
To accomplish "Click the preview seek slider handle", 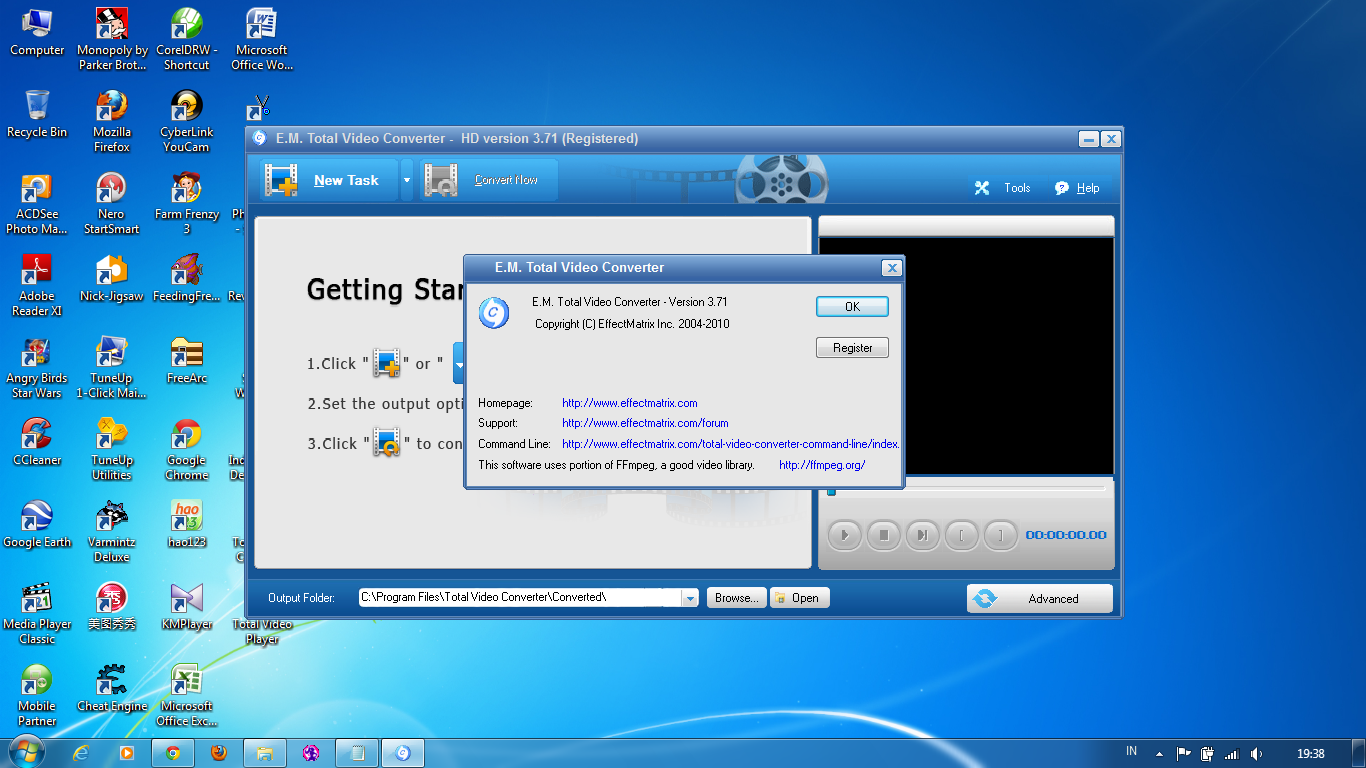I will tap(831, 491).
